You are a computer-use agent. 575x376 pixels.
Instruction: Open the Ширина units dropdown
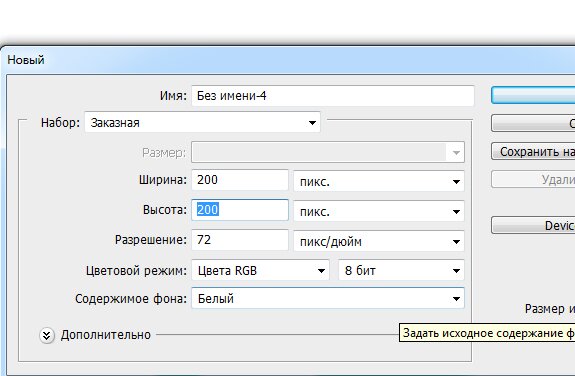[x=379, y=181]
